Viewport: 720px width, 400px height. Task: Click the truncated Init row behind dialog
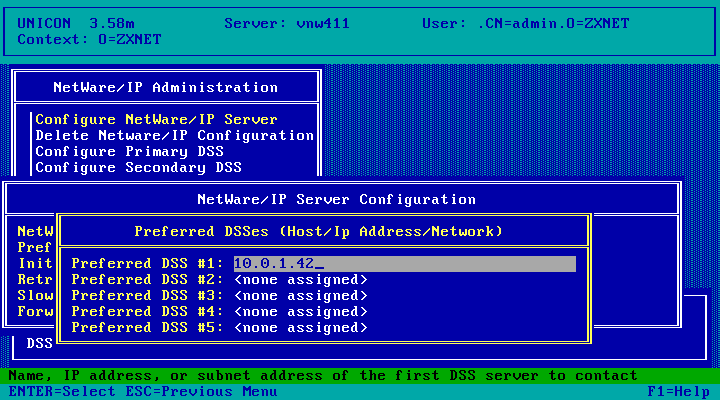coord(35,264)
